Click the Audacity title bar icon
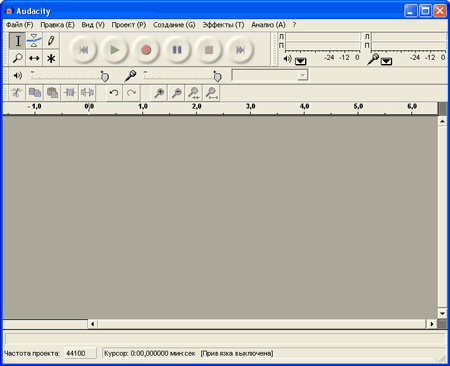Image resolution: width=450 pixels, height=366 pixels. click(9, 11)
